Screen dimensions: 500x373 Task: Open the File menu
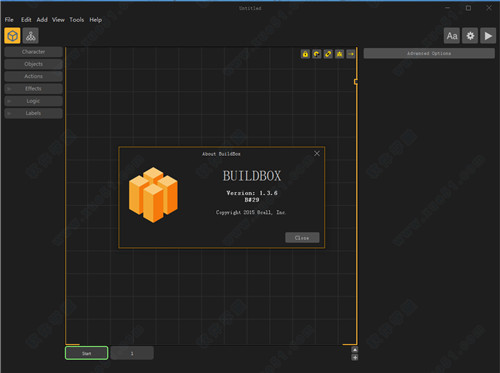(x=9, y=20)
